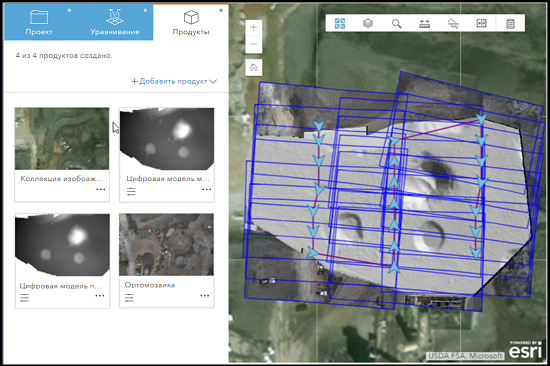Image resolution: width=550 pixels, height=366 pixels.
Task: Return map to home extent
Action: (x=254, y=67)
